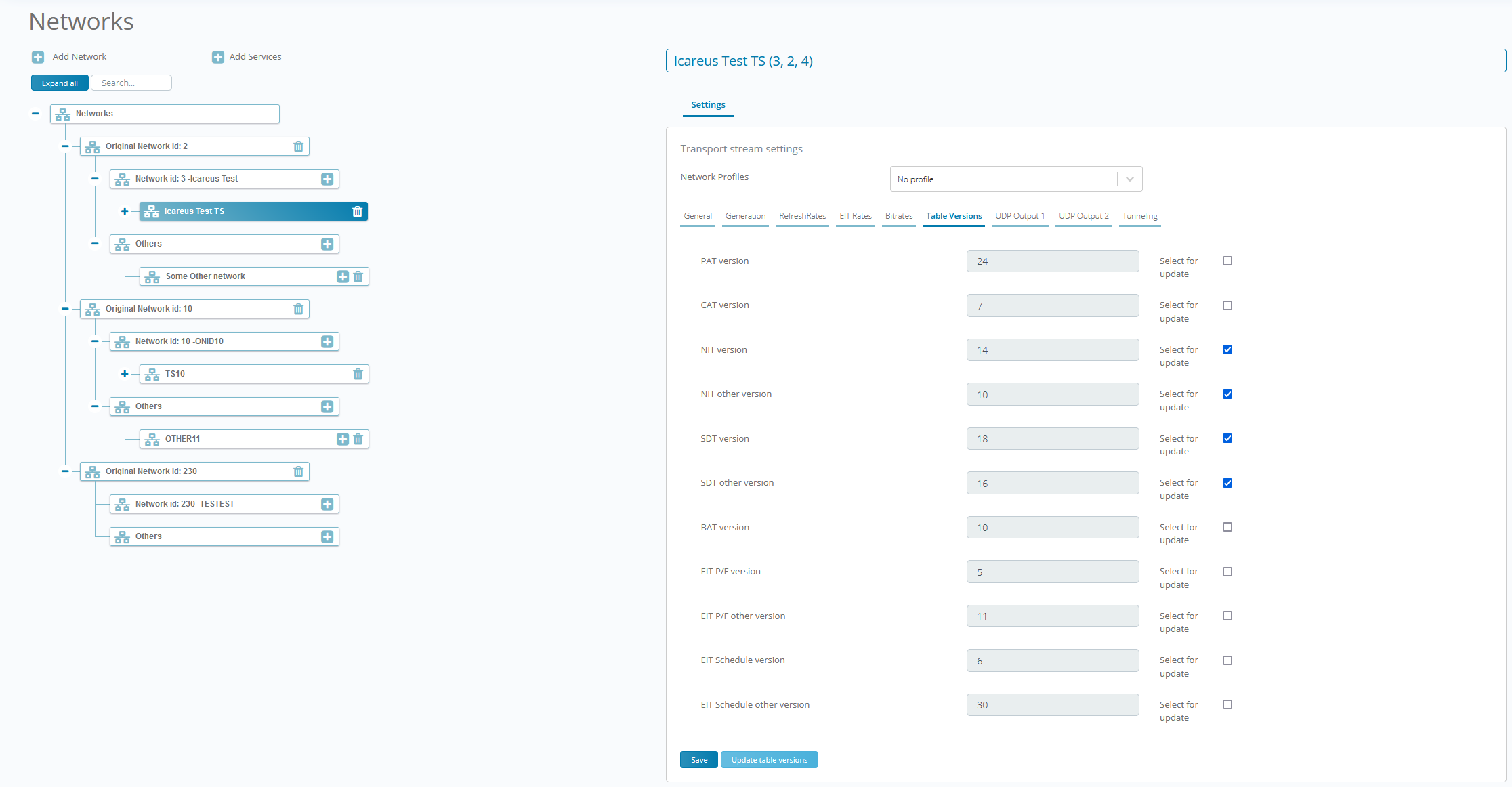Expand the TS10 tree node
The height and width of the screenshot is (787, 1512).
(x=125, y=374)
